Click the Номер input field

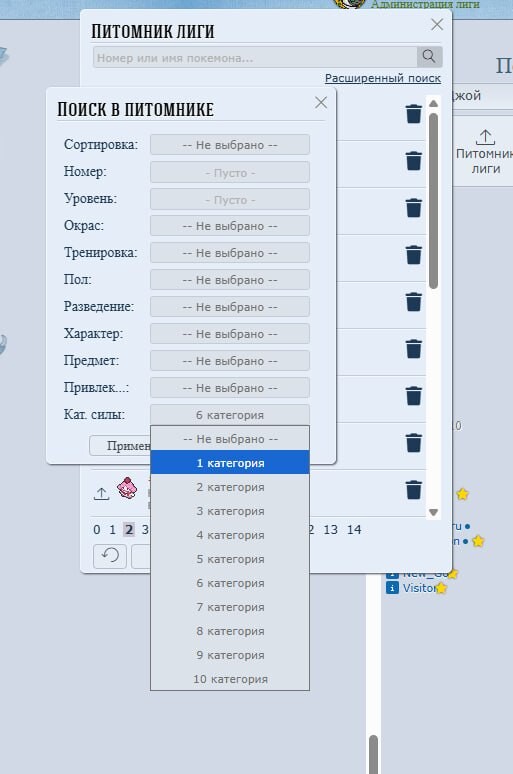[230, 172]
